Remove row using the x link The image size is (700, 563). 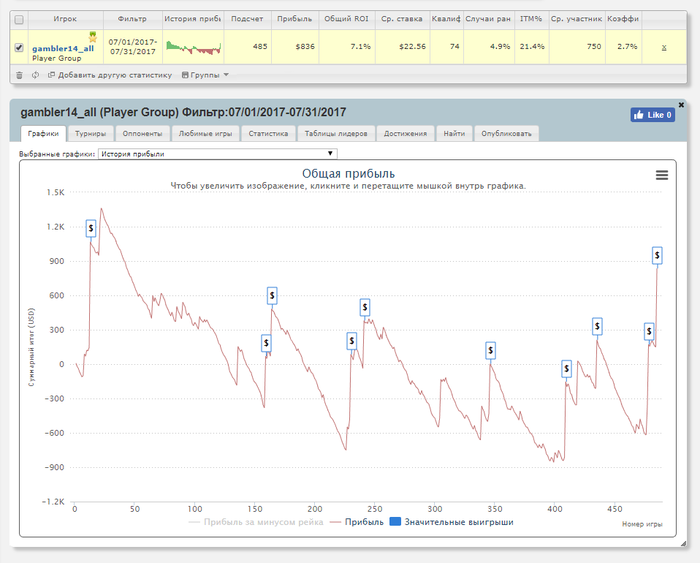[664, 47]
